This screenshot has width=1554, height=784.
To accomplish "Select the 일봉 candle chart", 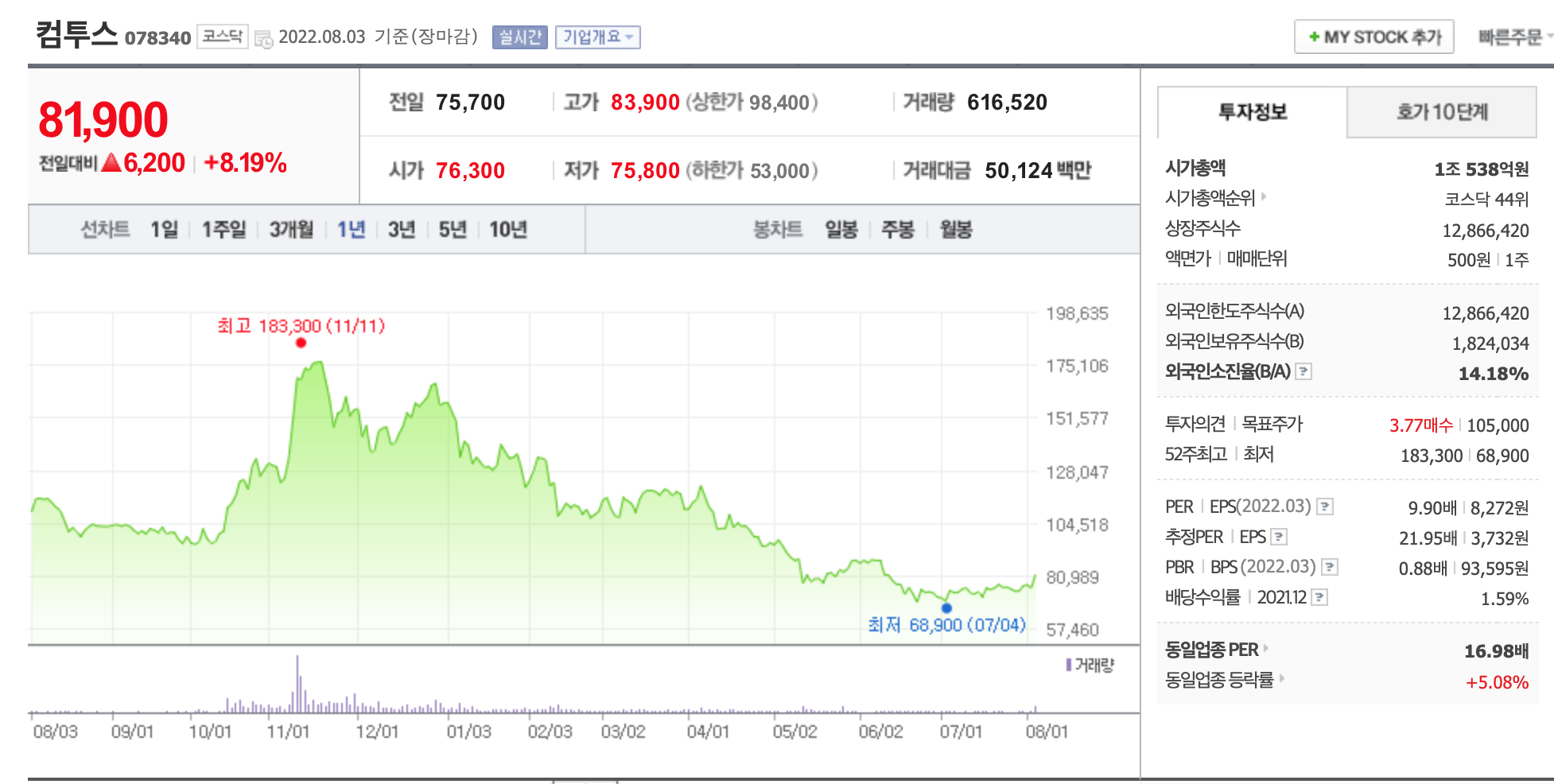I will point(841,230).
